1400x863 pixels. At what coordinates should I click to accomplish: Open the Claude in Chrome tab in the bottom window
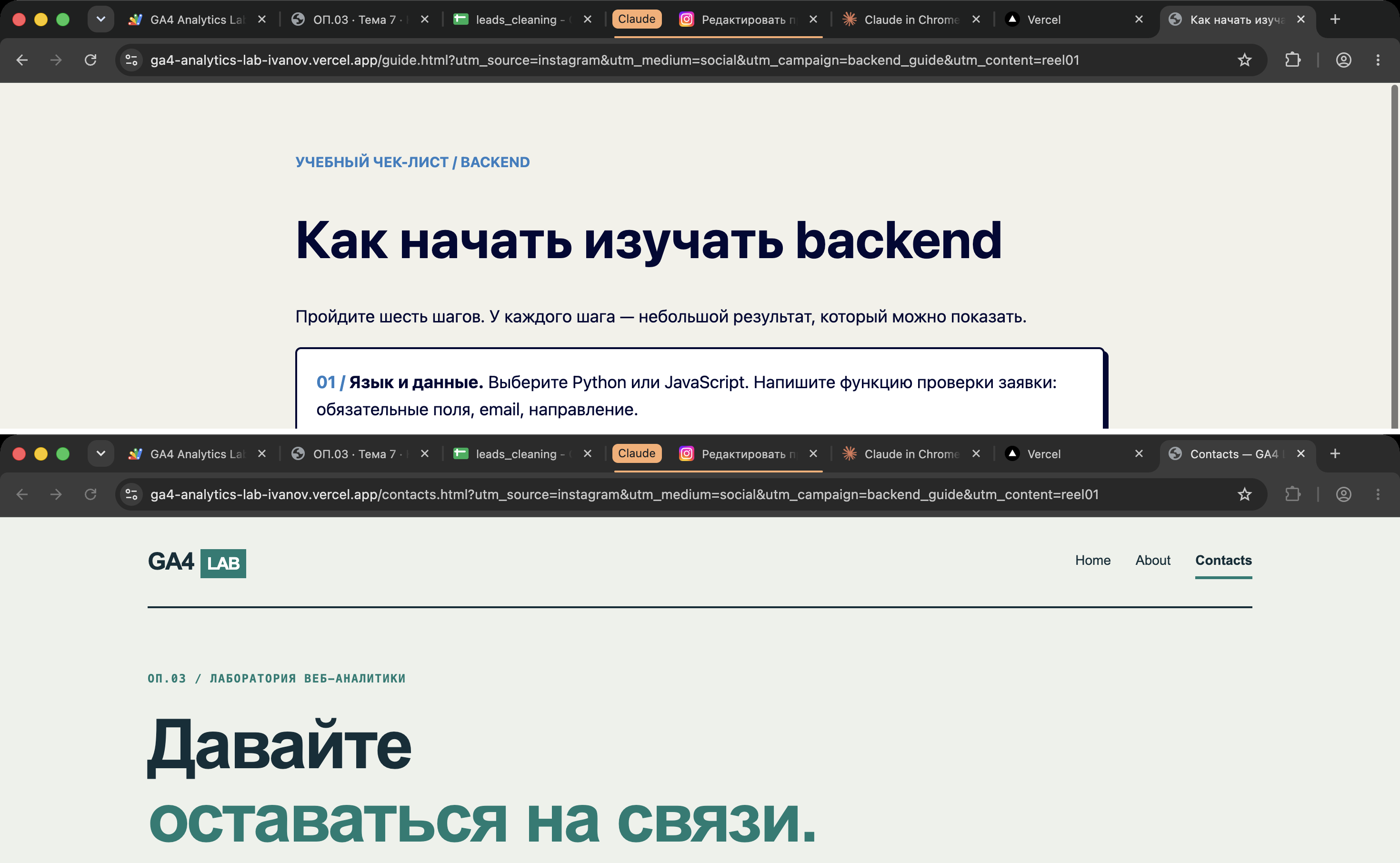tap(910, 454)
